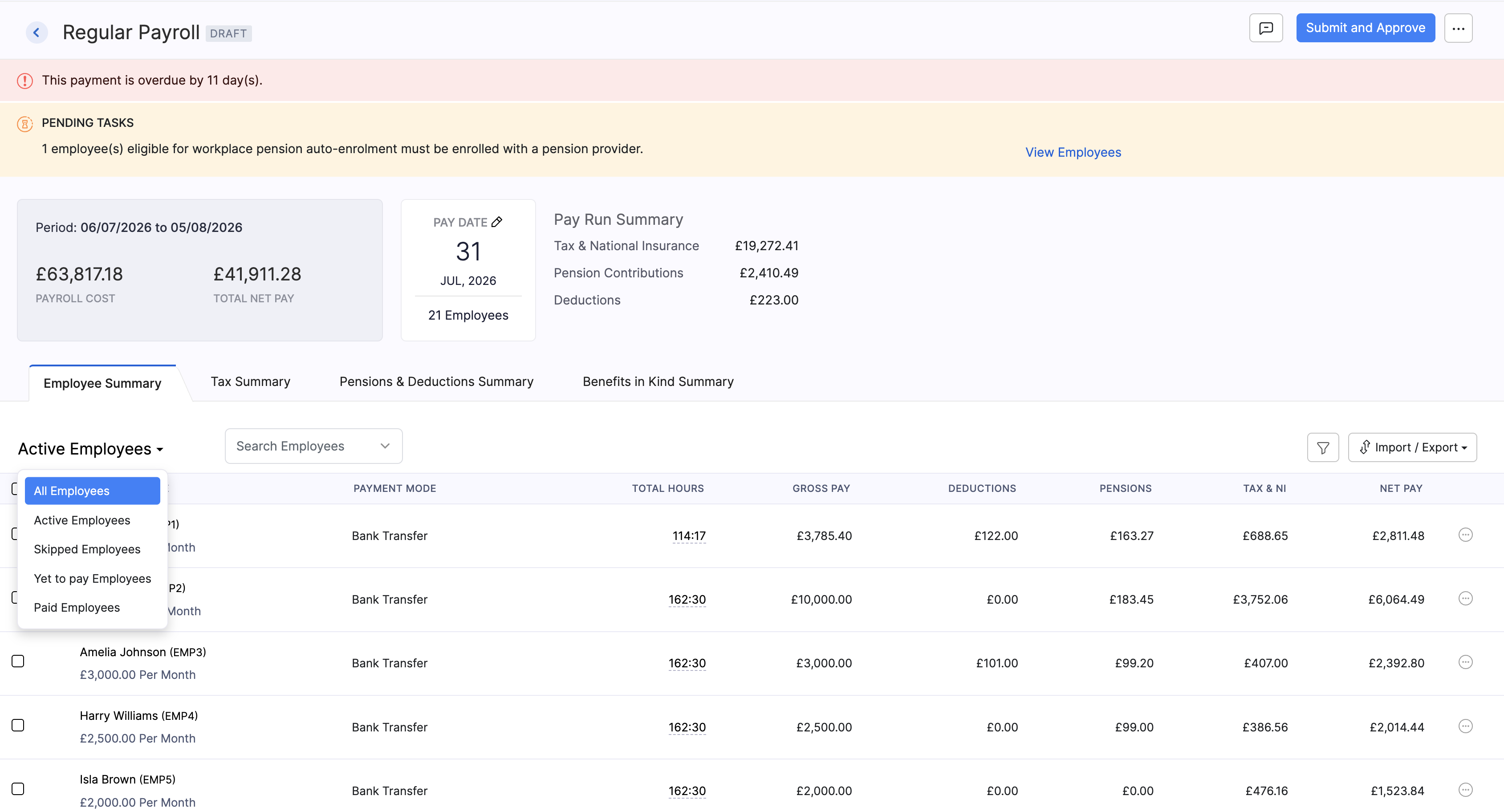Viewport: 1504px width, 812px height.
Task: Tick the checkbox for Isla Brown
Action: click(x=18, y=789)
